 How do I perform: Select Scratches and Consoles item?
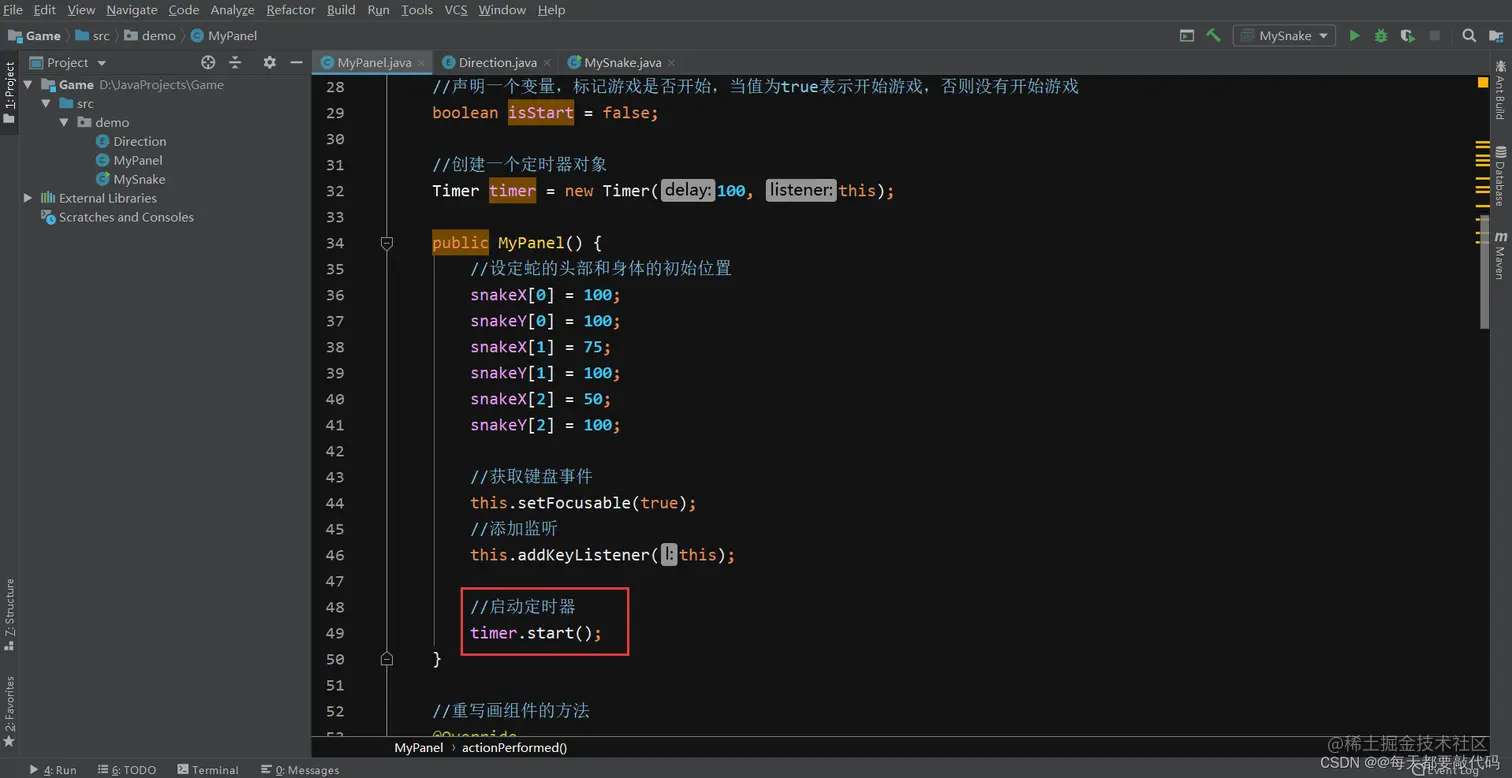point(117,217)
